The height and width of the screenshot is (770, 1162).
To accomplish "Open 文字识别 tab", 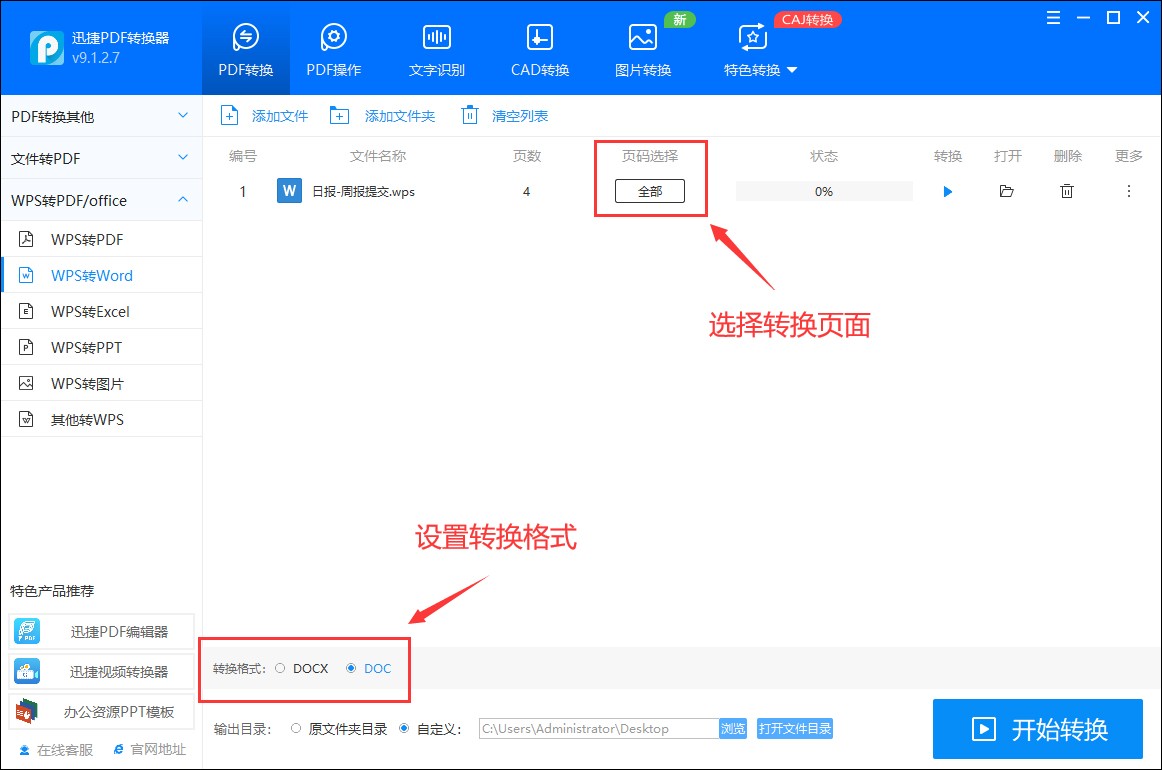I will (436, 49).
